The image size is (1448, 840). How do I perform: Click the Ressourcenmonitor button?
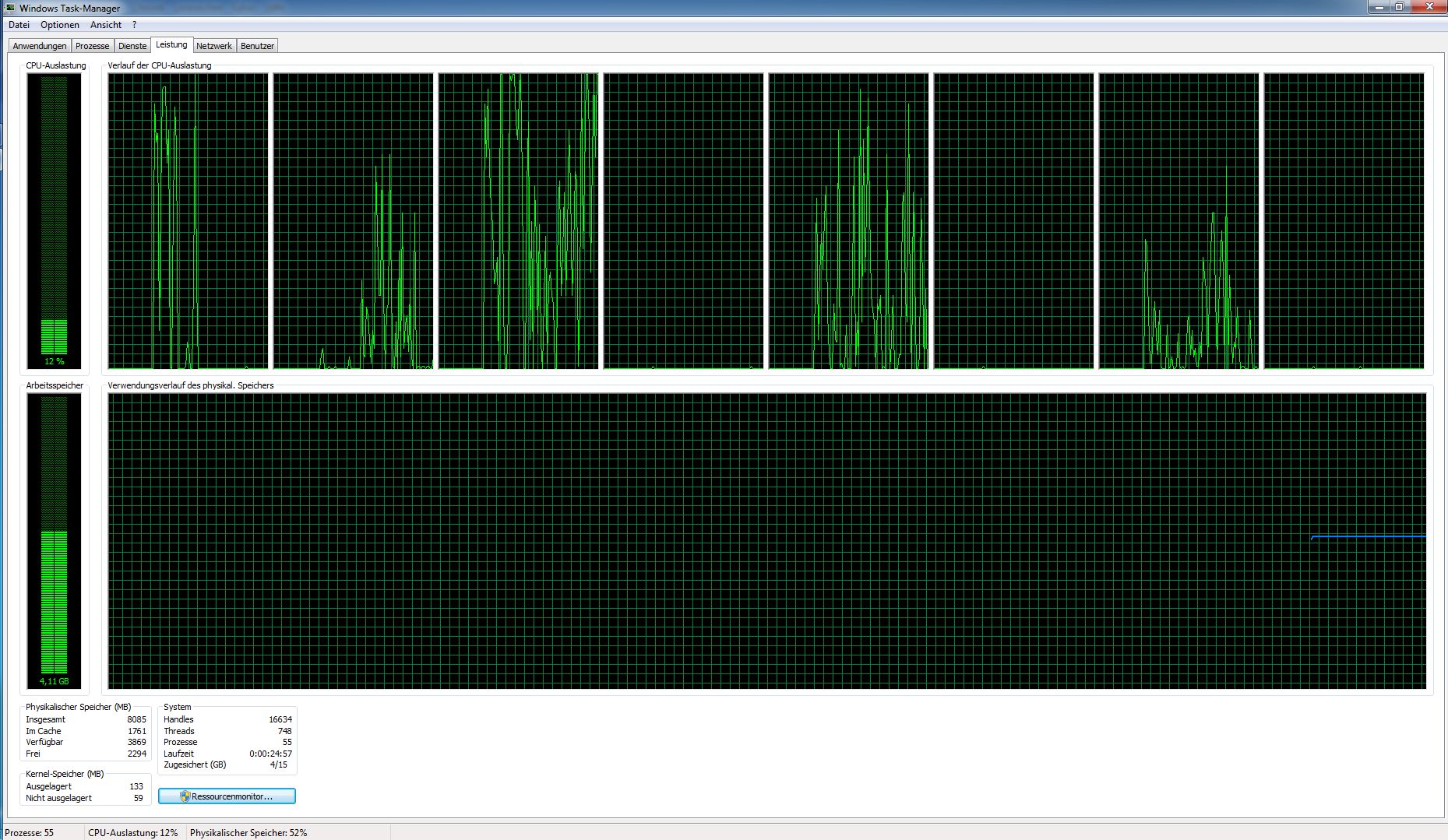[227, 796]
